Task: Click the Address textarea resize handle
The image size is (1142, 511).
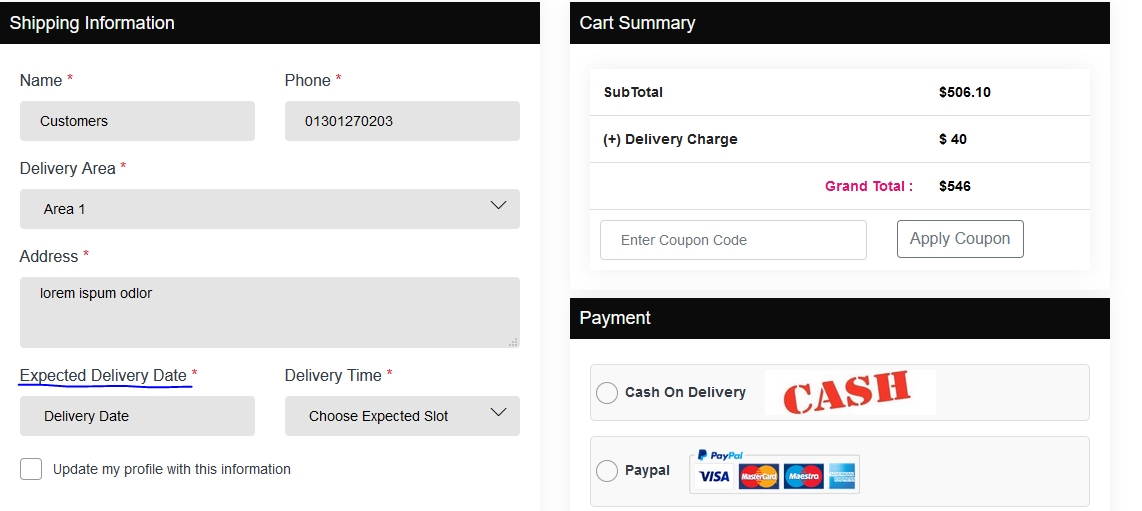Action: tap(513, 342)
